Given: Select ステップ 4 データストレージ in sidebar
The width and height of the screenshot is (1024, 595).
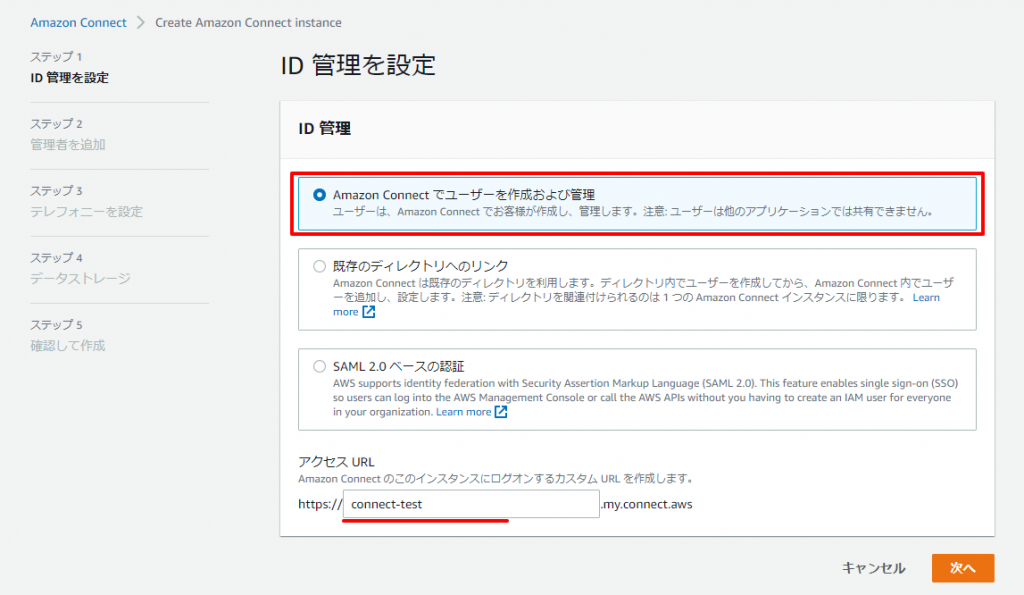Looking at the screenshot, I should tap(80, 268).
